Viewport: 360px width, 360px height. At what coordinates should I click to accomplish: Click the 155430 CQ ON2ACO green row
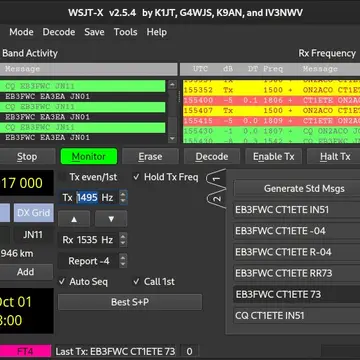pyautogui.click(x=272, y=131)
